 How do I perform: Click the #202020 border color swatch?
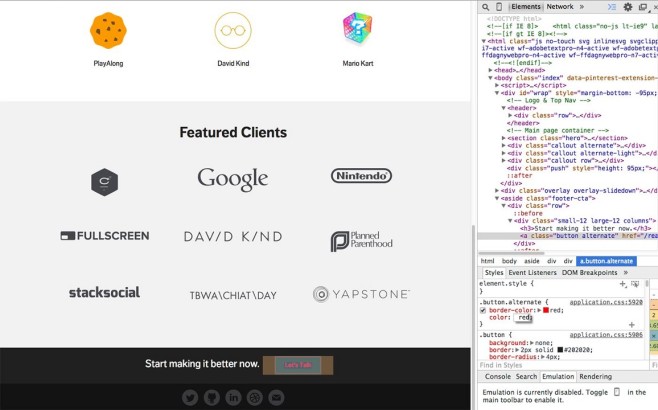click(x=560, y=350)
